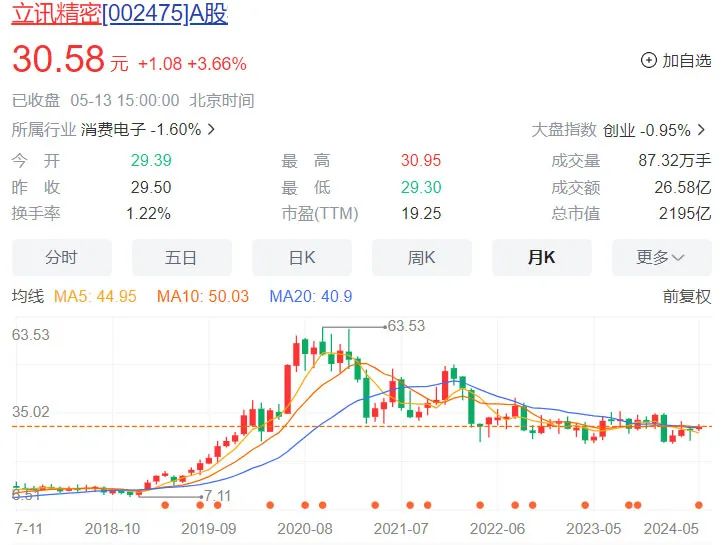Select the 月K chart tab
The image size is (724, 545).
(x=542, y=257)
